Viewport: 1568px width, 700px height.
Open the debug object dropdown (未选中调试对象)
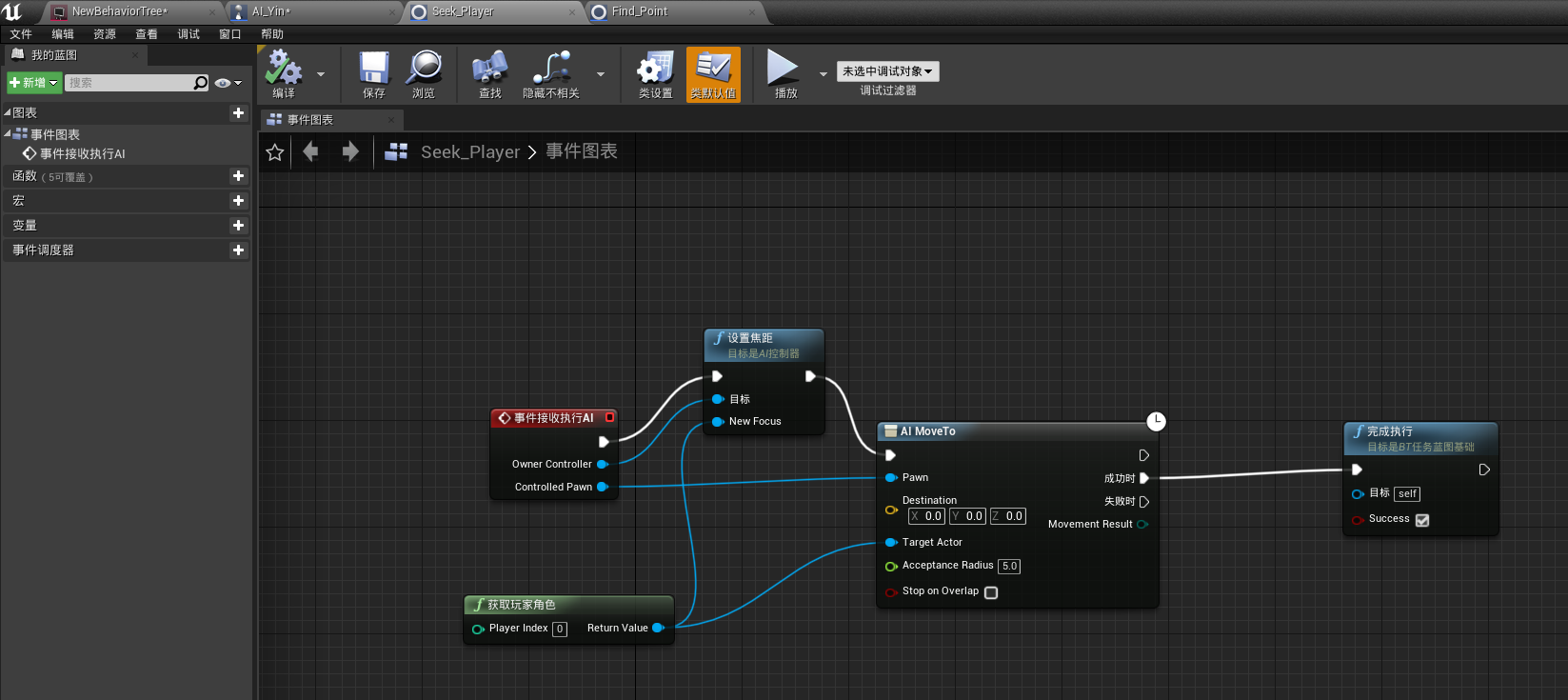tap(888, 71)
